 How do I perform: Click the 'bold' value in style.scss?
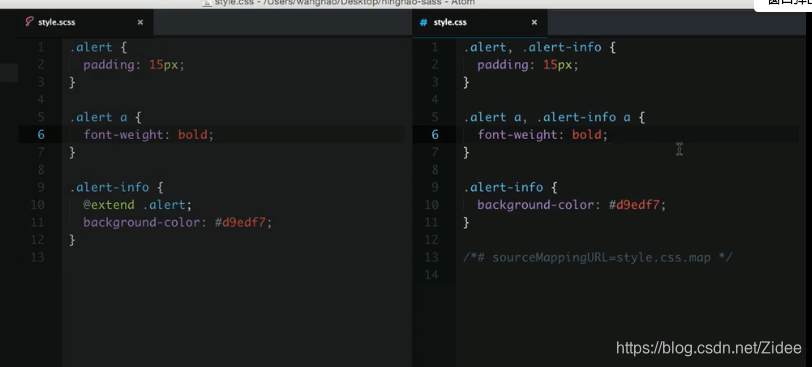[x=193, y=135]
